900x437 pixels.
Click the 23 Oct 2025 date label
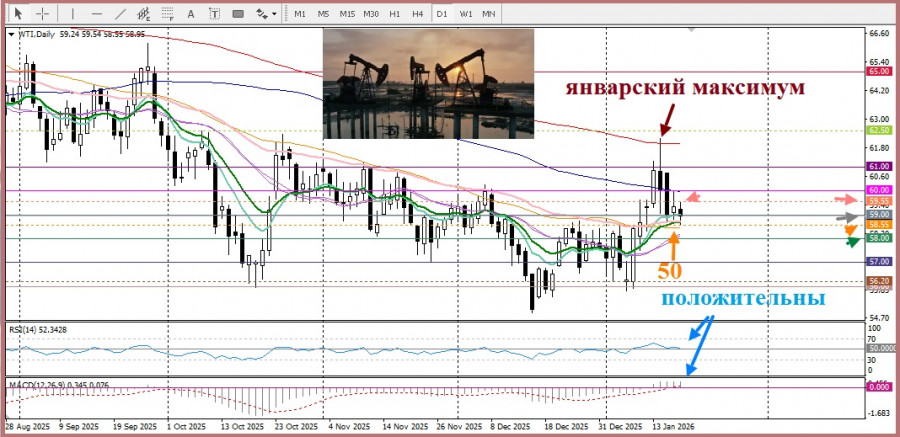click(x=296, y=427)
